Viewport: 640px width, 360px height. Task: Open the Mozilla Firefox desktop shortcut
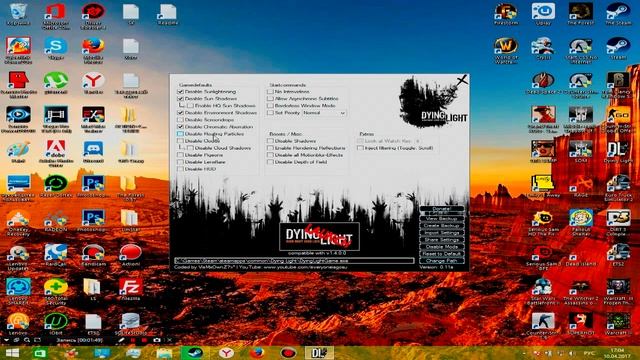(x=93, y=51)
